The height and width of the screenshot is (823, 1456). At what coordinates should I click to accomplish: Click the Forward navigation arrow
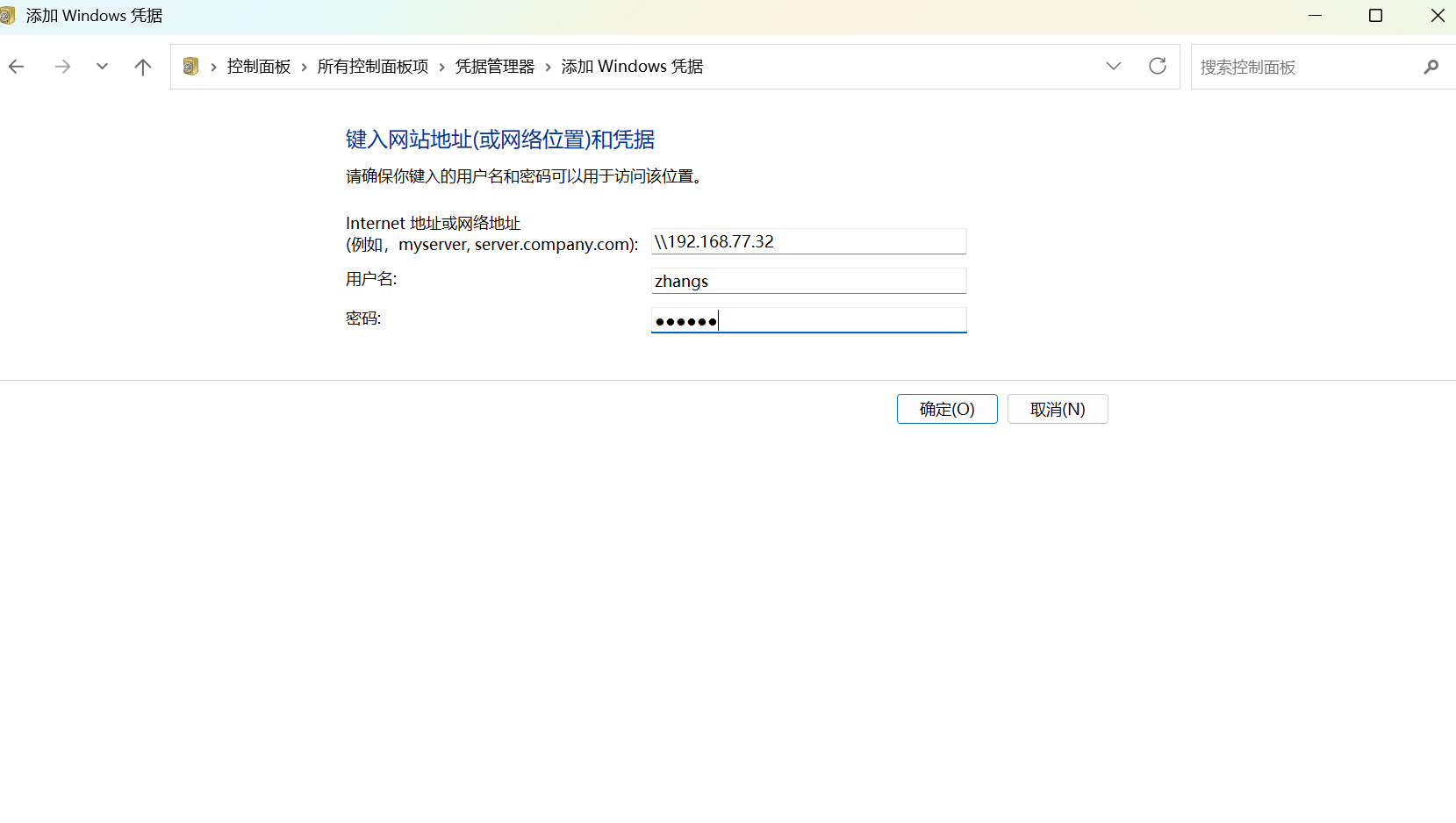[x=62, y=66]
